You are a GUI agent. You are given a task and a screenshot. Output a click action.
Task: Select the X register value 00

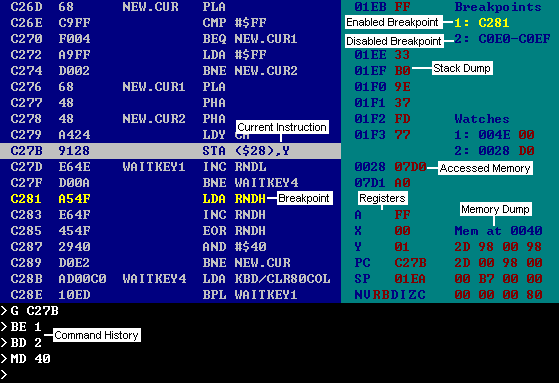coord(402,231)
